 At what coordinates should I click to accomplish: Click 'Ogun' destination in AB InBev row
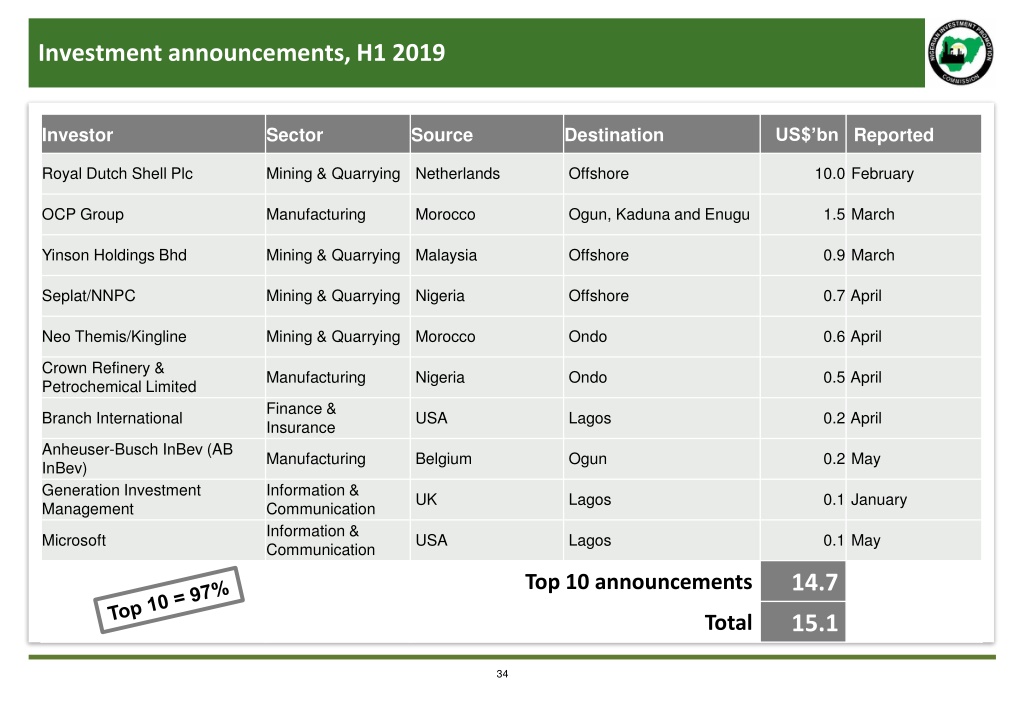click(x=587, y=459)
